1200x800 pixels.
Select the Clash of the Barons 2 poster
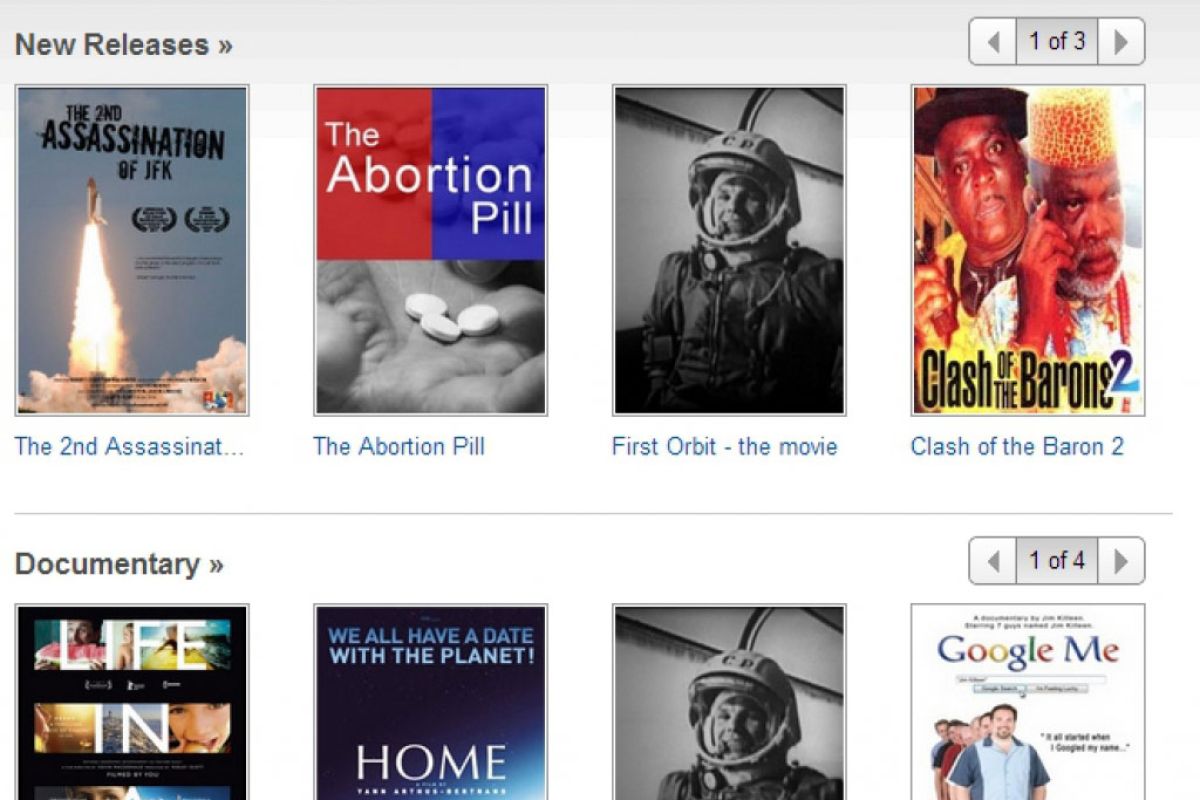1028,250
